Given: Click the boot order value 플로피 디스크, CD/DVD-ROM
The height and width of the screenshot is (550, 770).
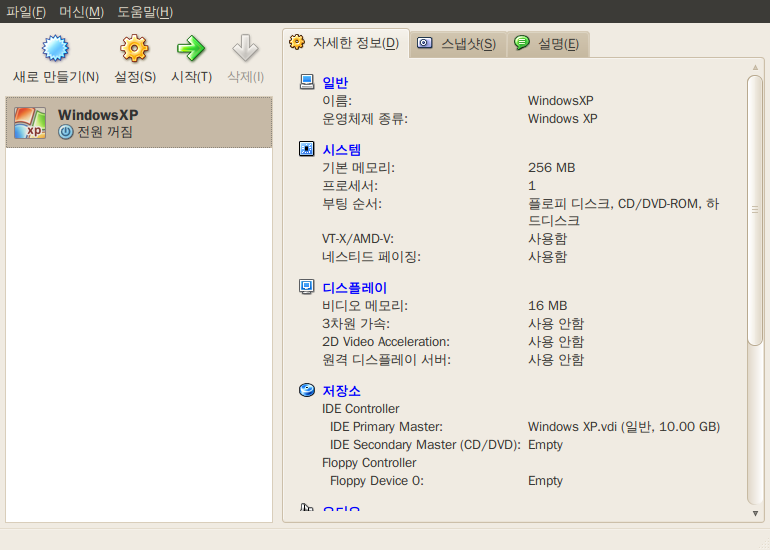Looking at the screenshot, I should click(624, 212).
